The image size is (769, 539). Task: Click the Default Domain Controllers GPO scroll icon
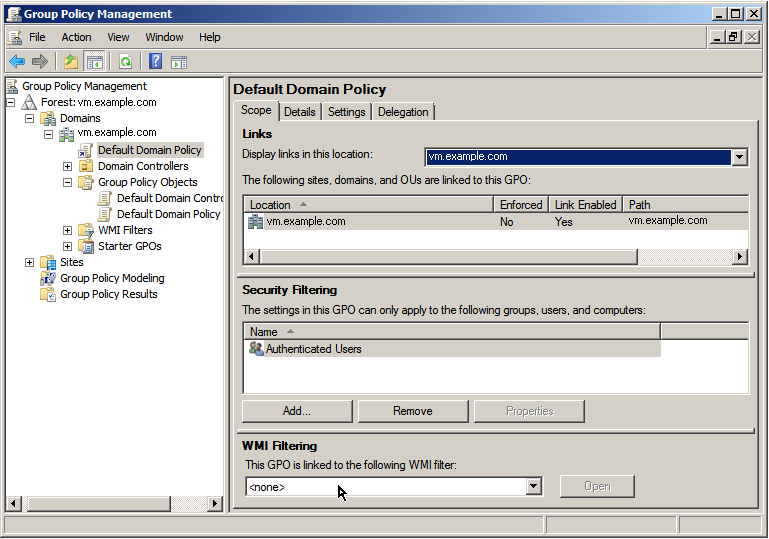104,198
